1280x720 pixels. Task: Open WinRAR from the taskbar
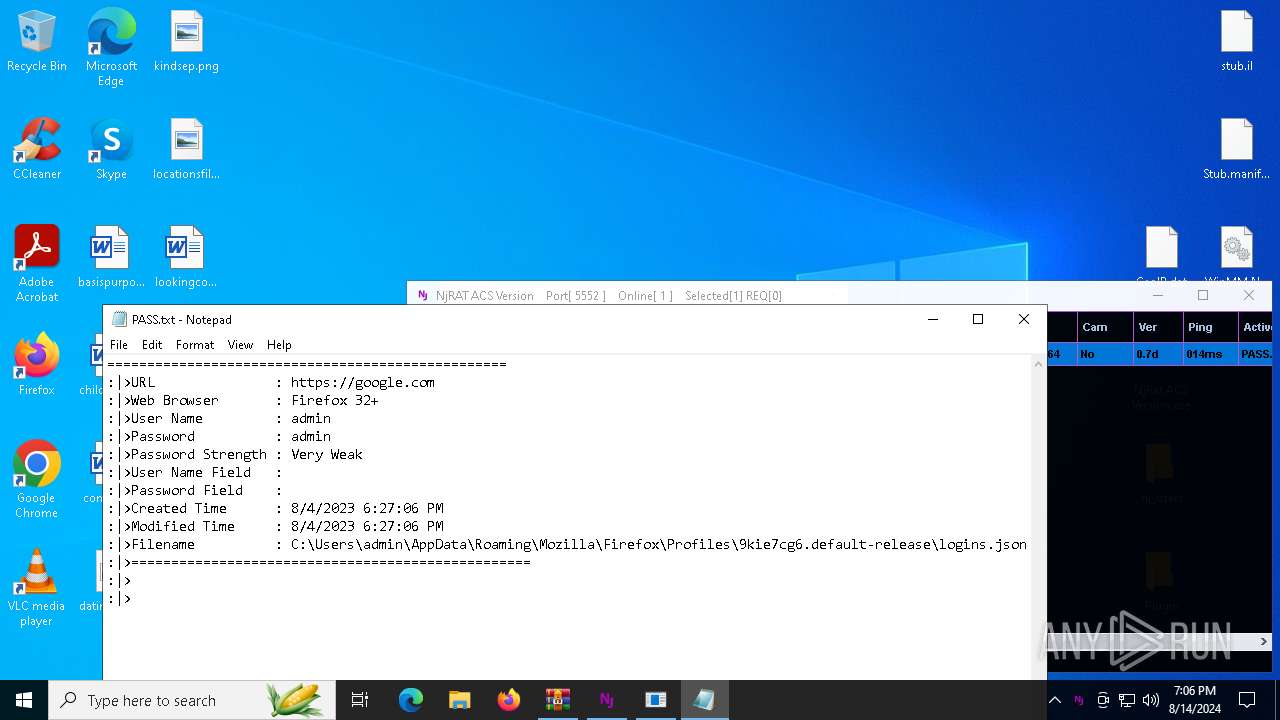pos(558,700)
